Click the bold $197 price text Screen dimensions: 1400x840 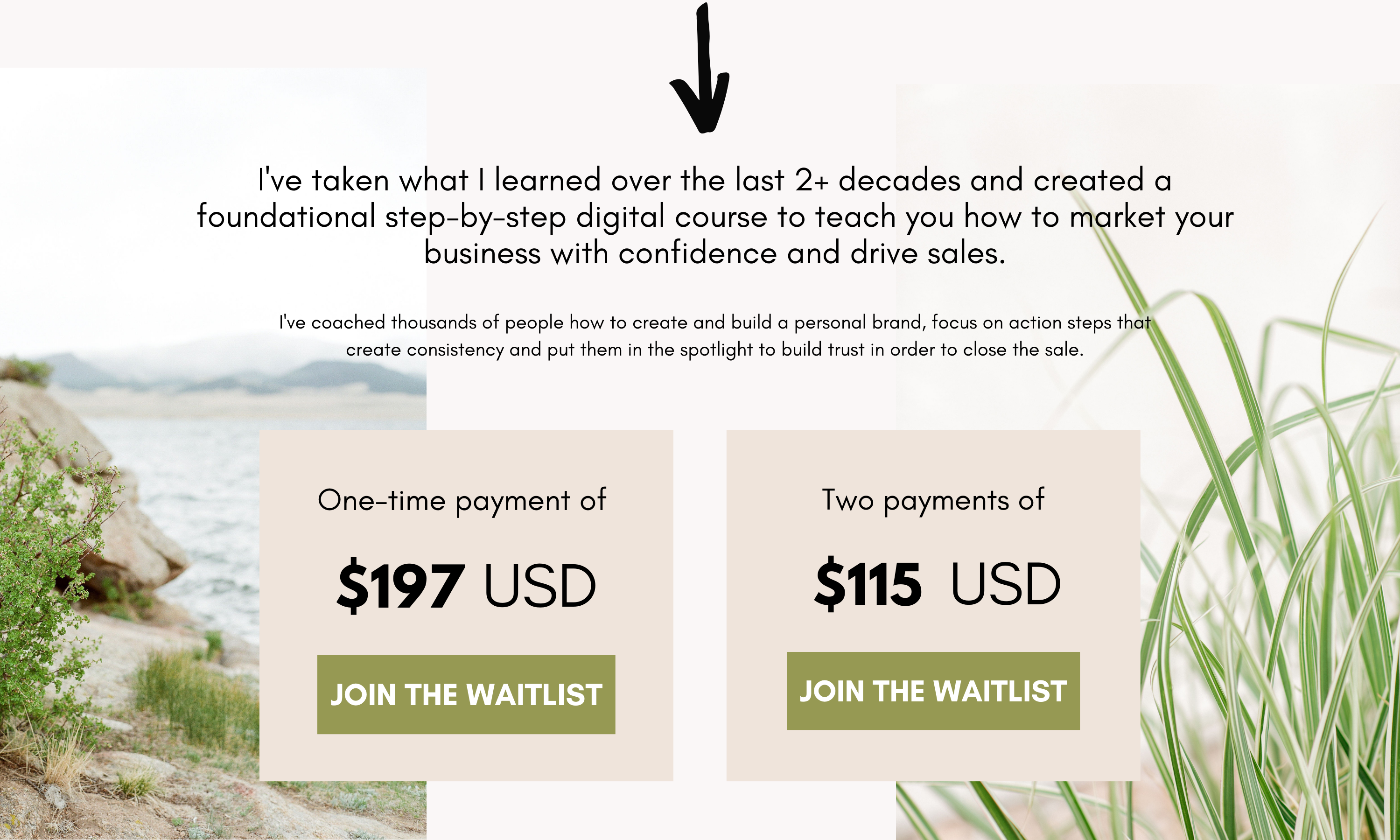401,585
